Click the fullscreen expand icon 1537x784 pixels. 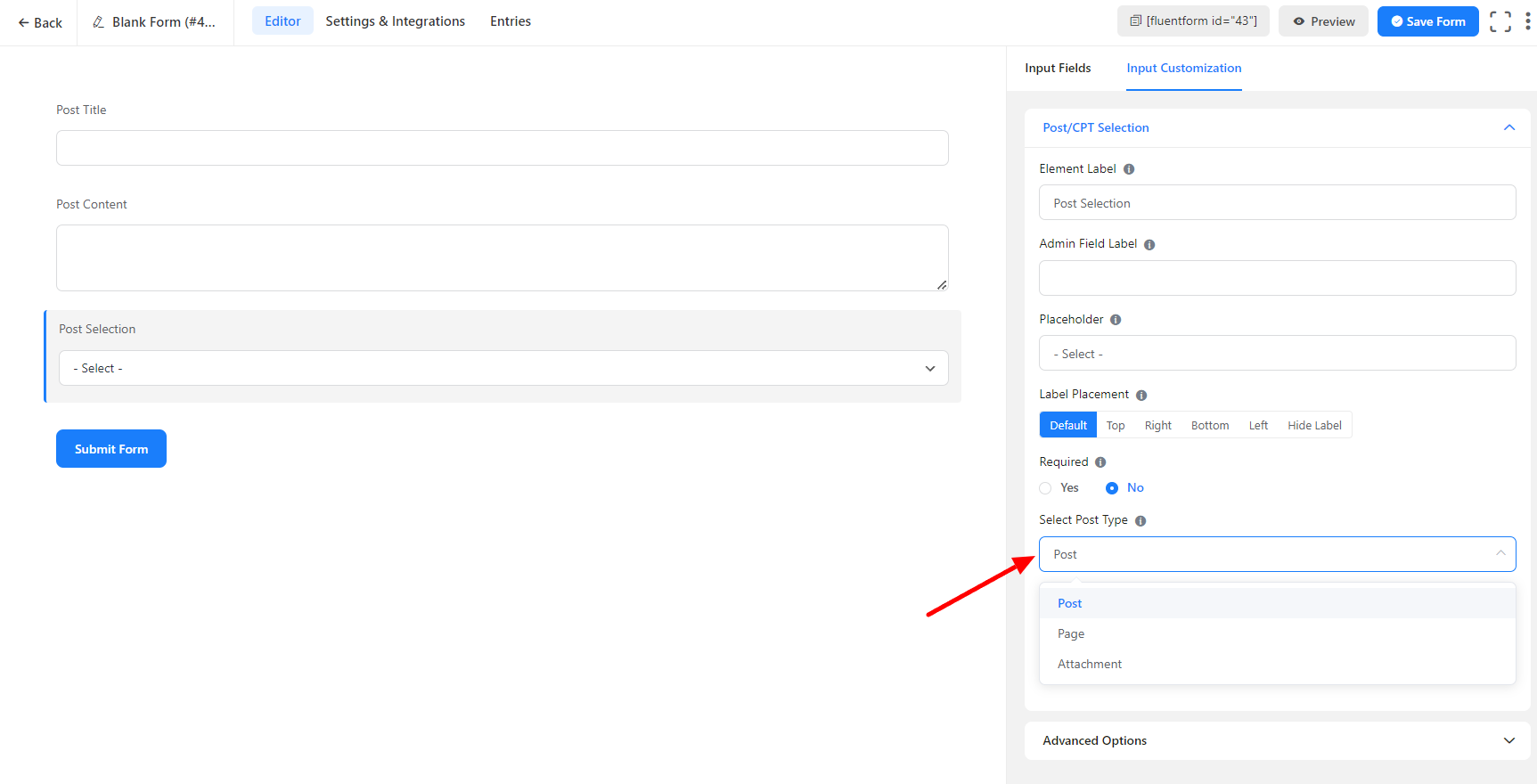[x=1500, y=21]
